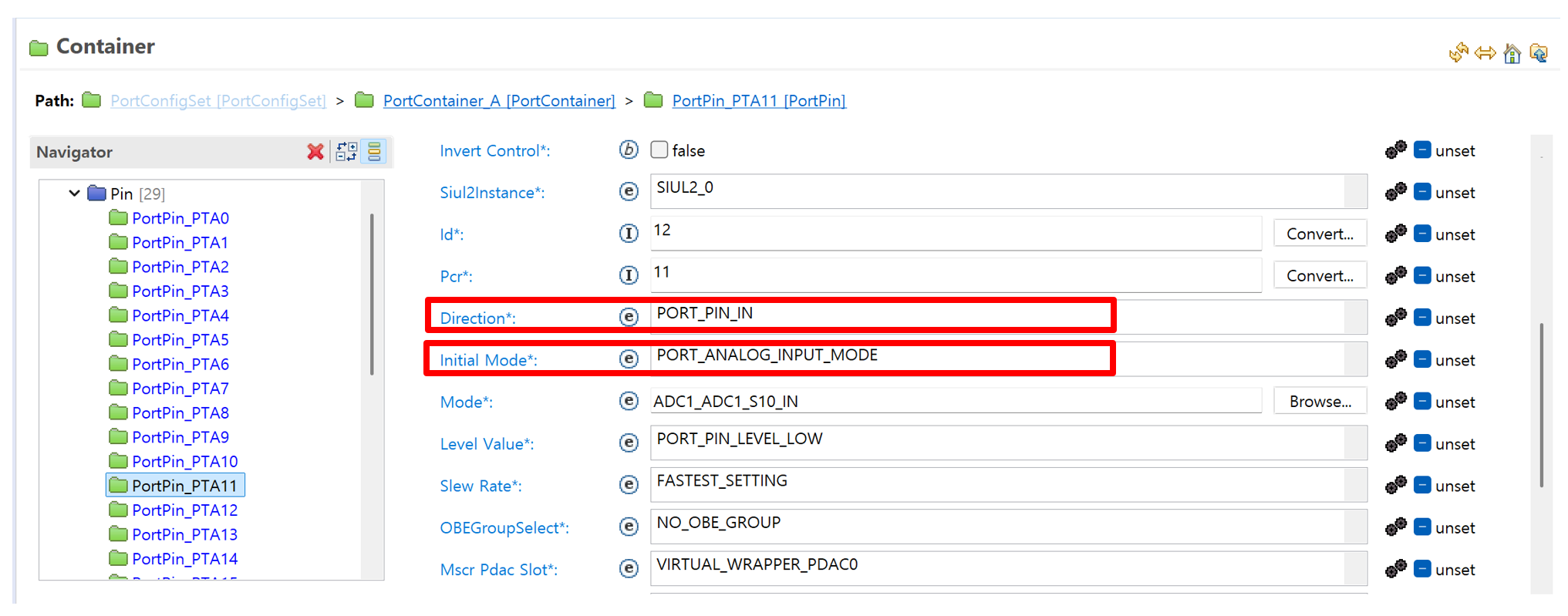Click the gears icon on the Direction row
Viewport: 1568px width, 616px height.
(x=1395, y=318)
